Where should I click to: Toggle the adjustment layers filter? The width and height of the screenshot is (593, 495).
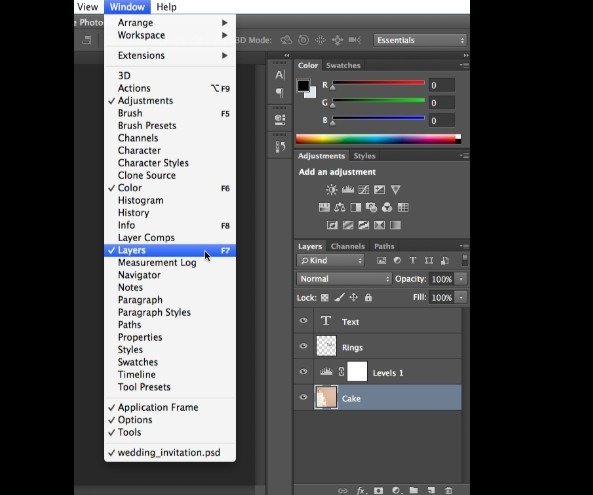tap(397, 260)
